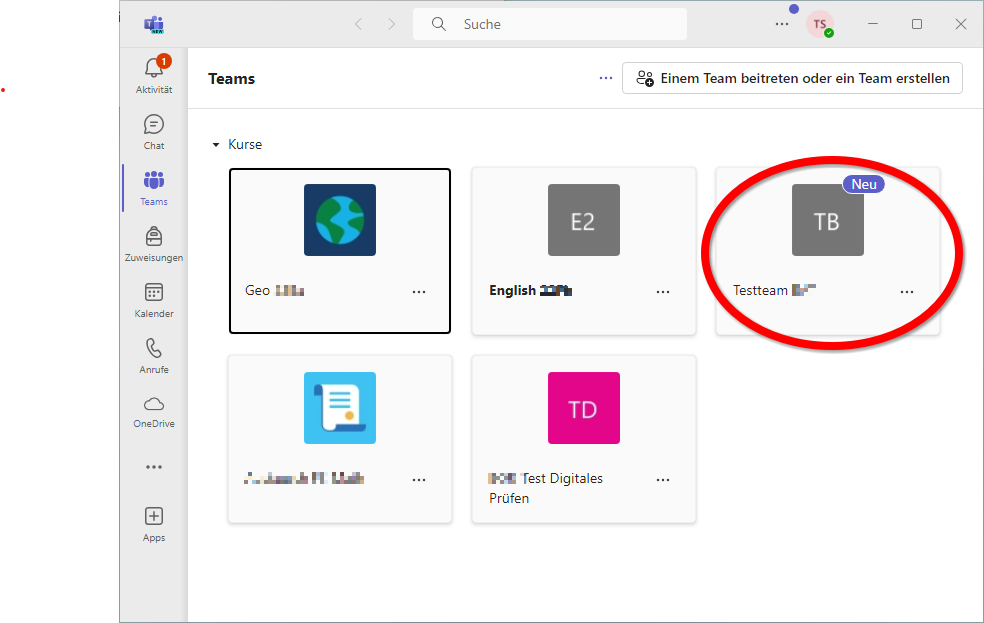
Task: Click the Geo team name
Action: click(274, 290)
